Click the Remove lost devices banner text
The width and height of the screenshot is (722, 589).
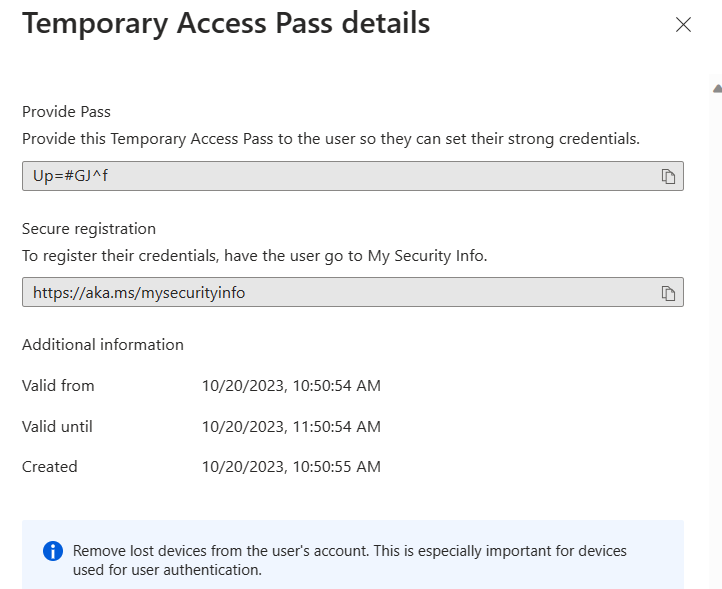350,560
